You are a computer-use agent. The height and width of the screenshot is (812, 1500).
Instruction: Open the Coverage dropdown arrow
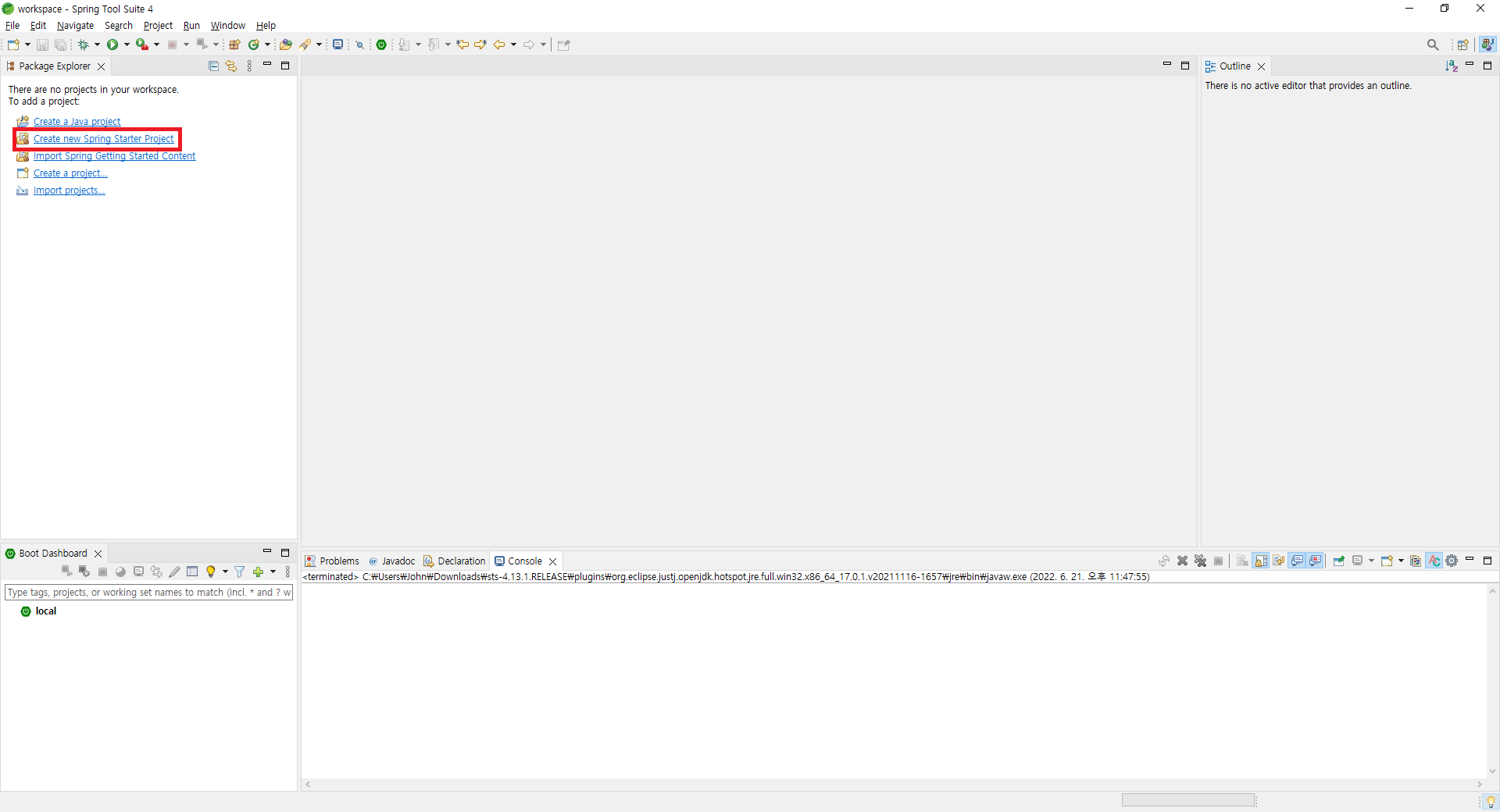(156, 45)
